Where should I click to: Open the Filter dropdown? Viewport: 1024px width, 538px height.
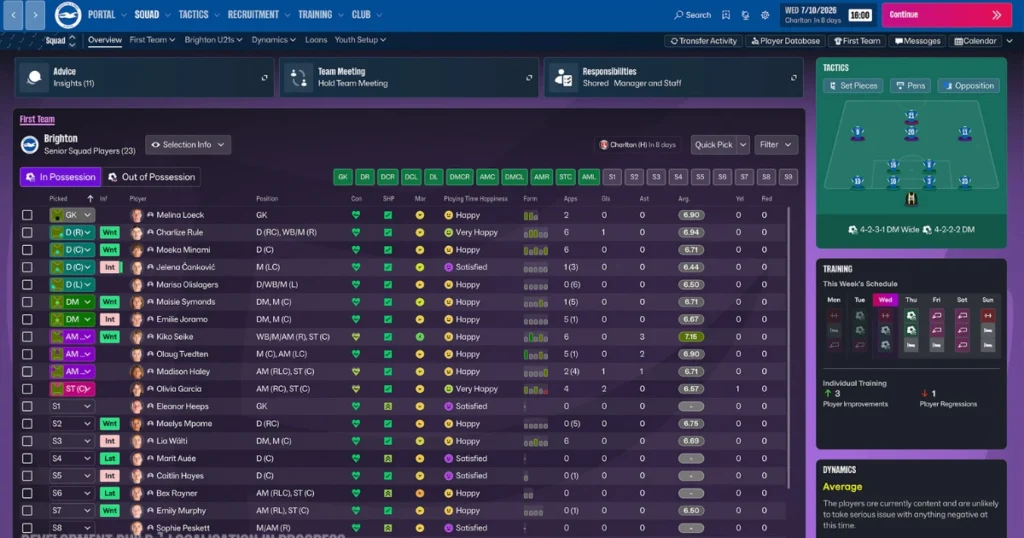(776, 144)
